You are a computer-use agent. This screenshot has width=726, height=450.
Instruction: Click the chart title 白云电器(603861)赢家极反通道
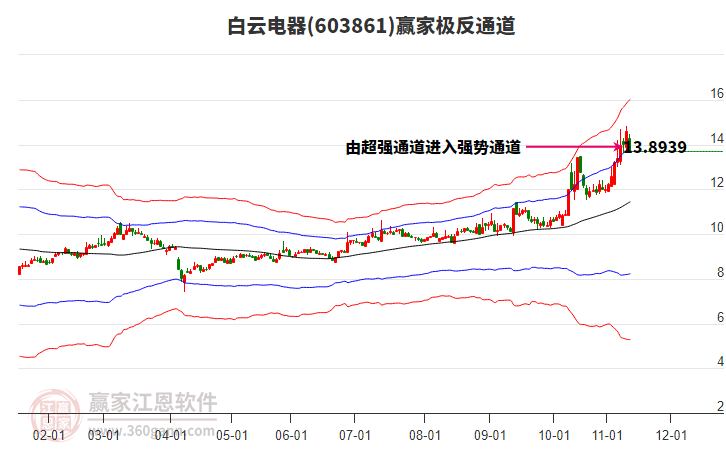[371, 26]
